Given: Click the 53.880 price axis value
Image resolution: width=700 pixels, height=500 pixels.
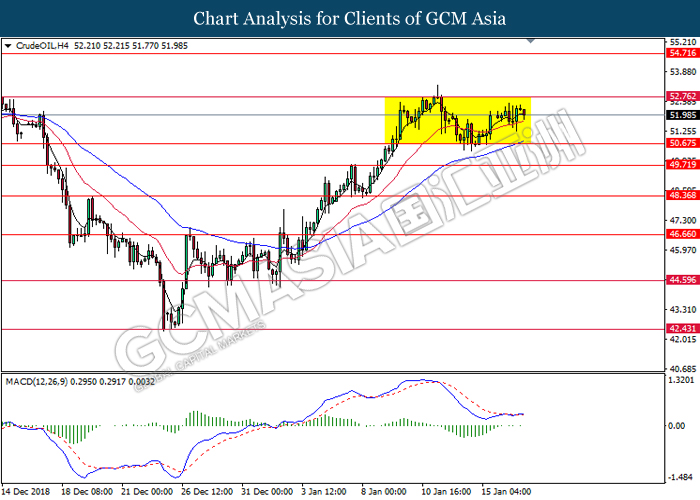Looking at the screenshot, I should (x=683, y=72).
